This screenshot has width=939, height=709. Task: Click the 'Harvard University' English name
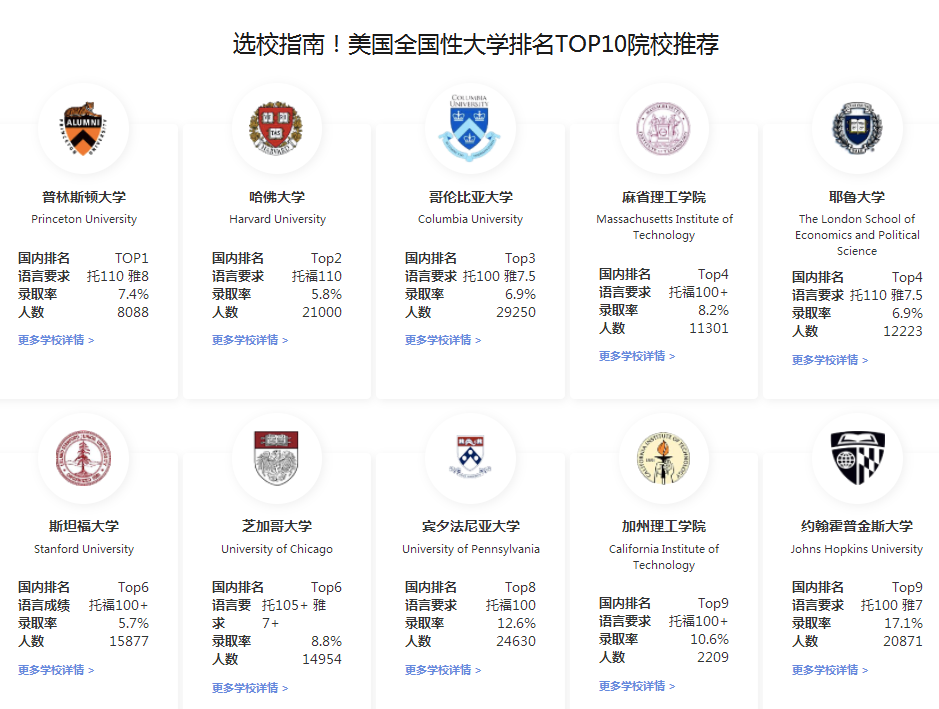277,219
